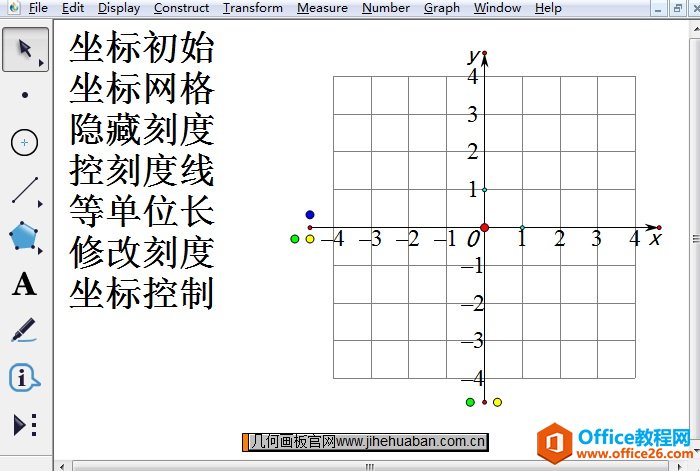Select the unit point at 1 on y-axis
700x471 pixels.
[x=484, y=190]
